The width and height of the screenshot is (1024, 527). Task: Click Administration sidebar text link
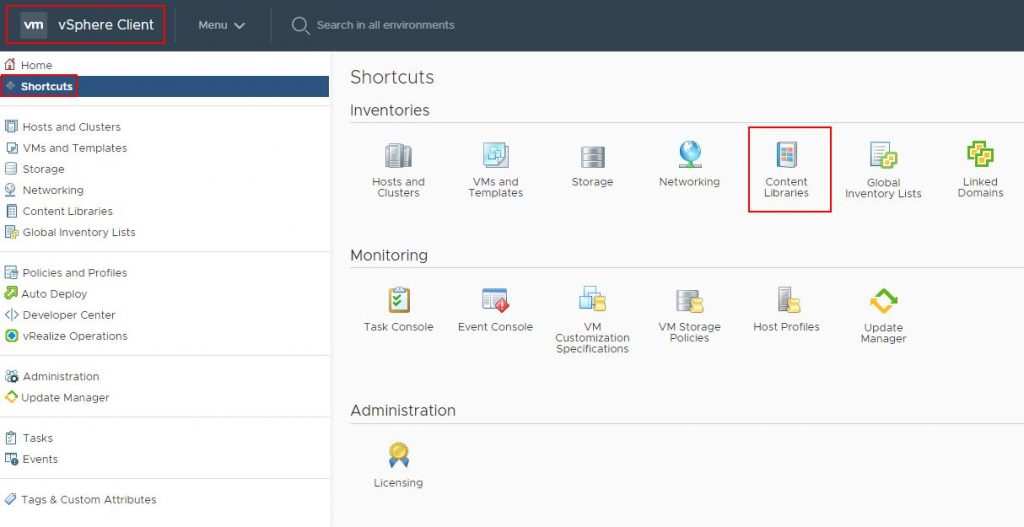pos(61,376)
